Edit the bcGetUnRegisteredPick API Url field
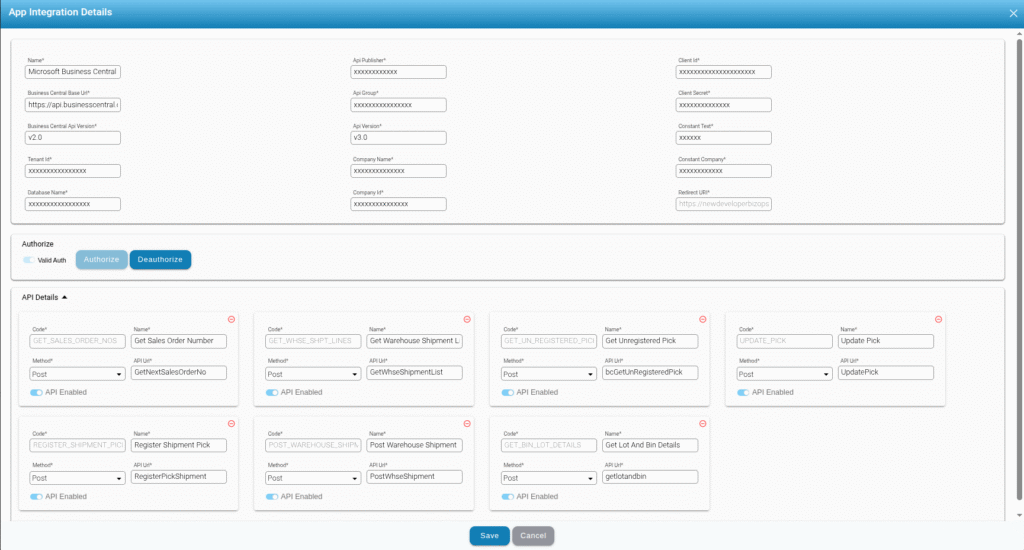The image size is (1024, 550). (x=650, y=372)
